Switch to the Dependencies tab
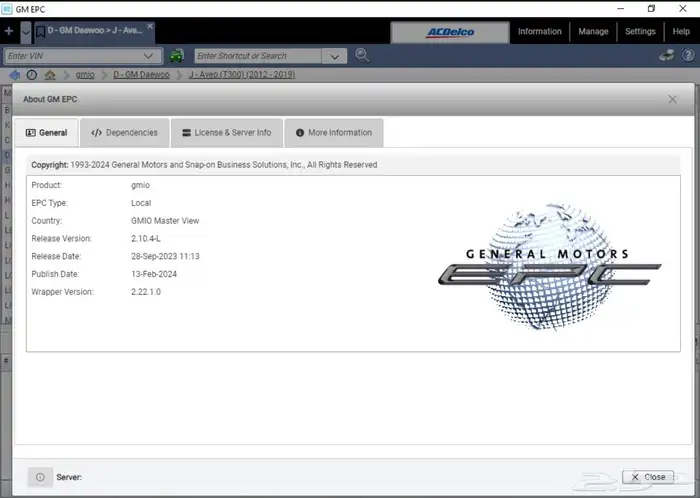The image size is (700, 498). click(x=124, y=133)
